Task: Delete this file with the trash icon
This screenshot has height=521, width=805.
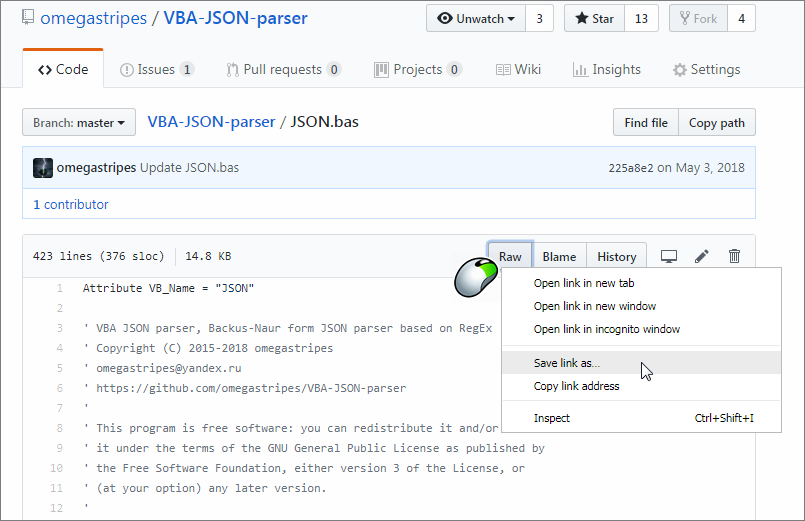Action: (734, 256)
